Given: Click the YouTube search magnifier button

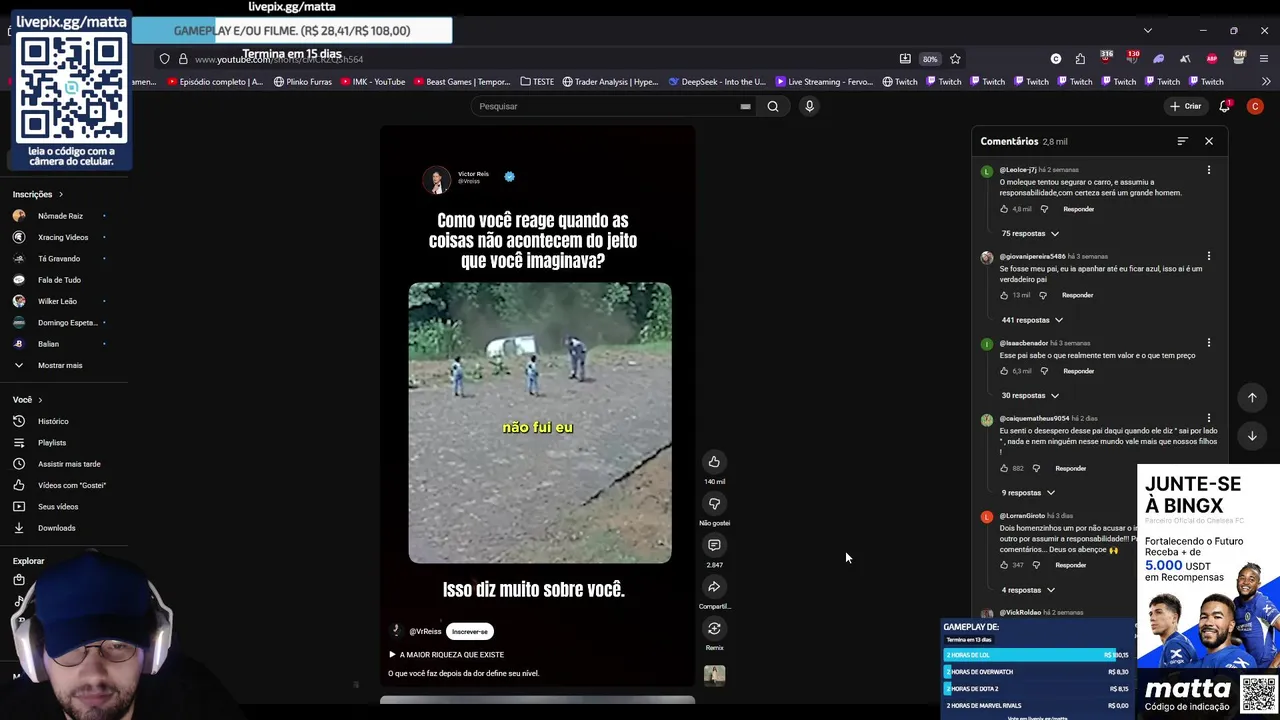Looking at the screenshot, I should tap(773, 106).
